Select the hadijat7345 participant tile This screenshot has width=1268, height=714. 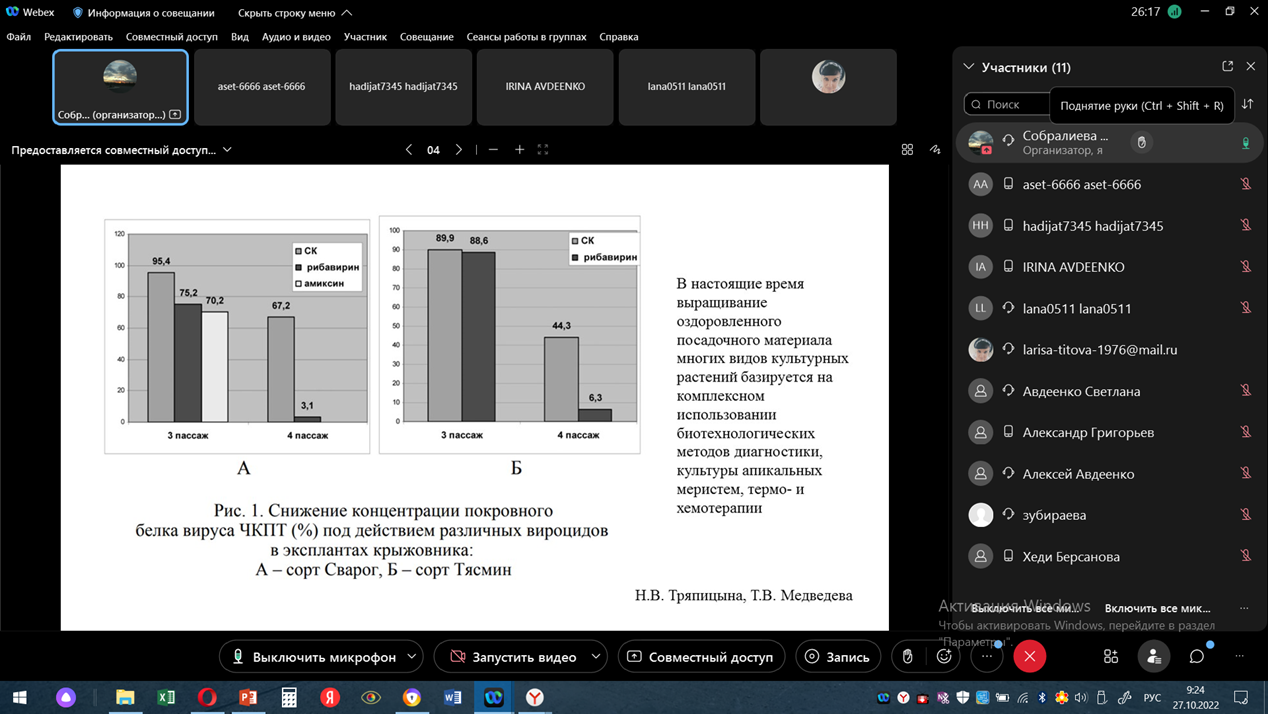click(404, 88)
